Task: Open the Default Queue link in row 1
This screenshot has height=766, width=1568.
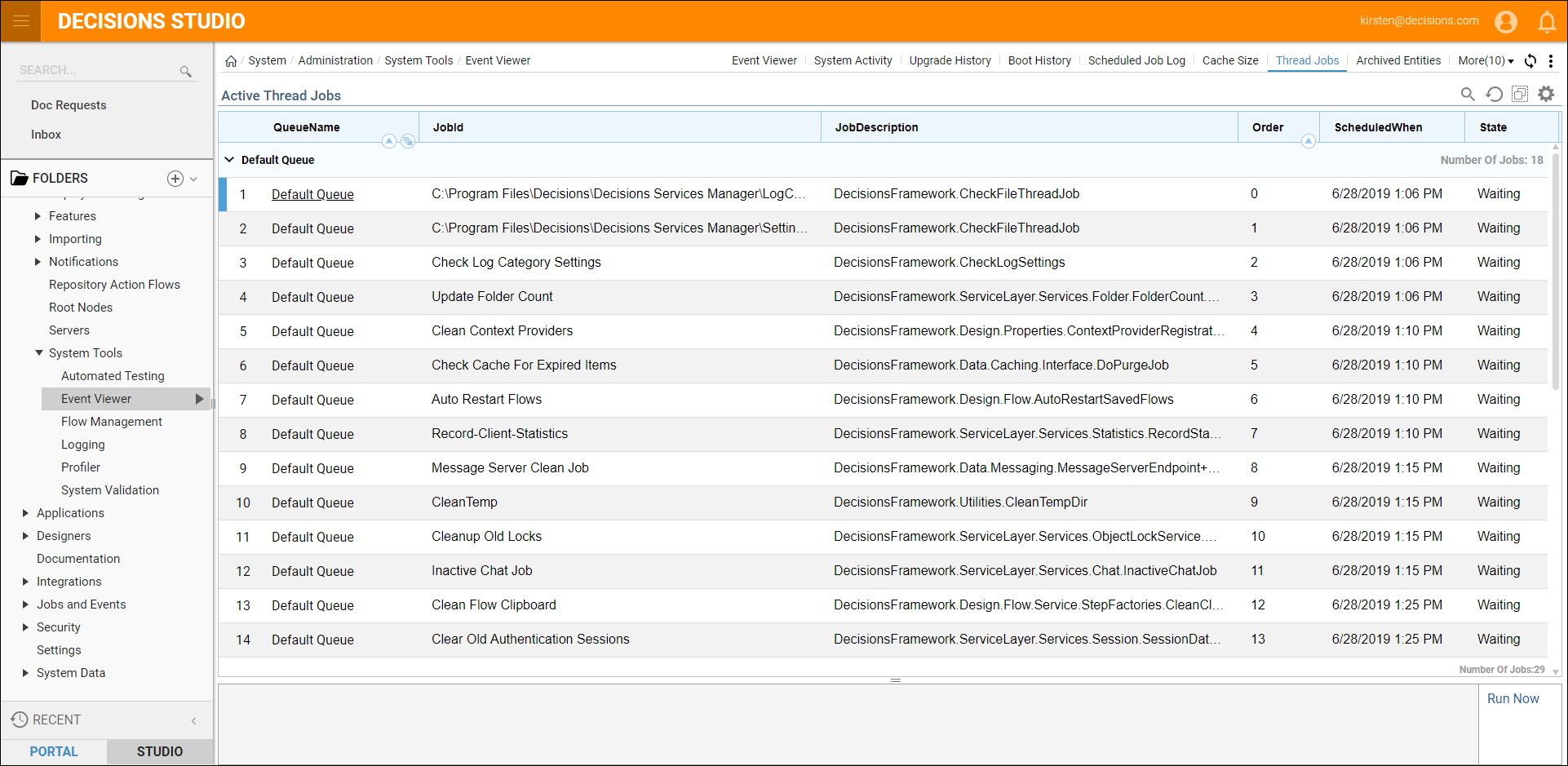Action: point(312,194)
